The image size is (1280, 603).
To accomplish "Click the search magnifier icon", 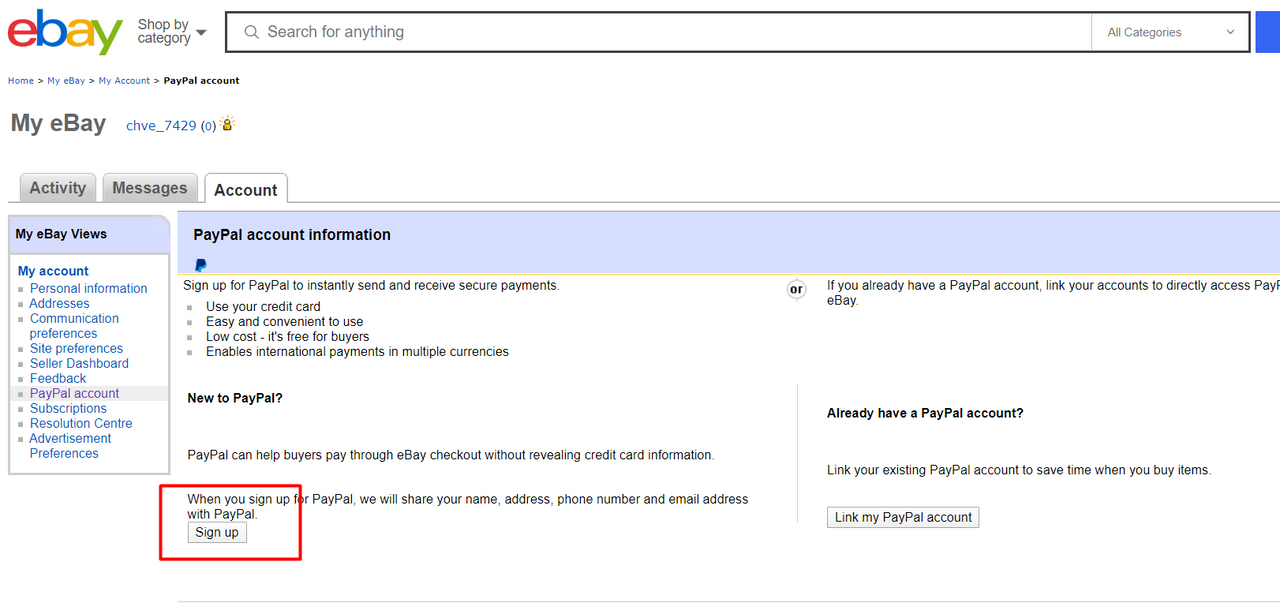I will click(x=251, y=32).
